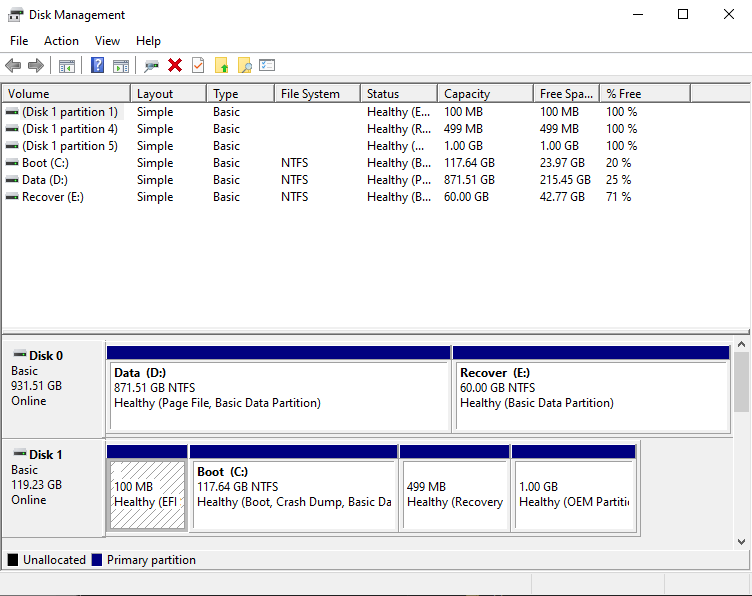Viewport: 752px width, 596px height.
Task: Open the View menu
Action: tap(107, 41)
